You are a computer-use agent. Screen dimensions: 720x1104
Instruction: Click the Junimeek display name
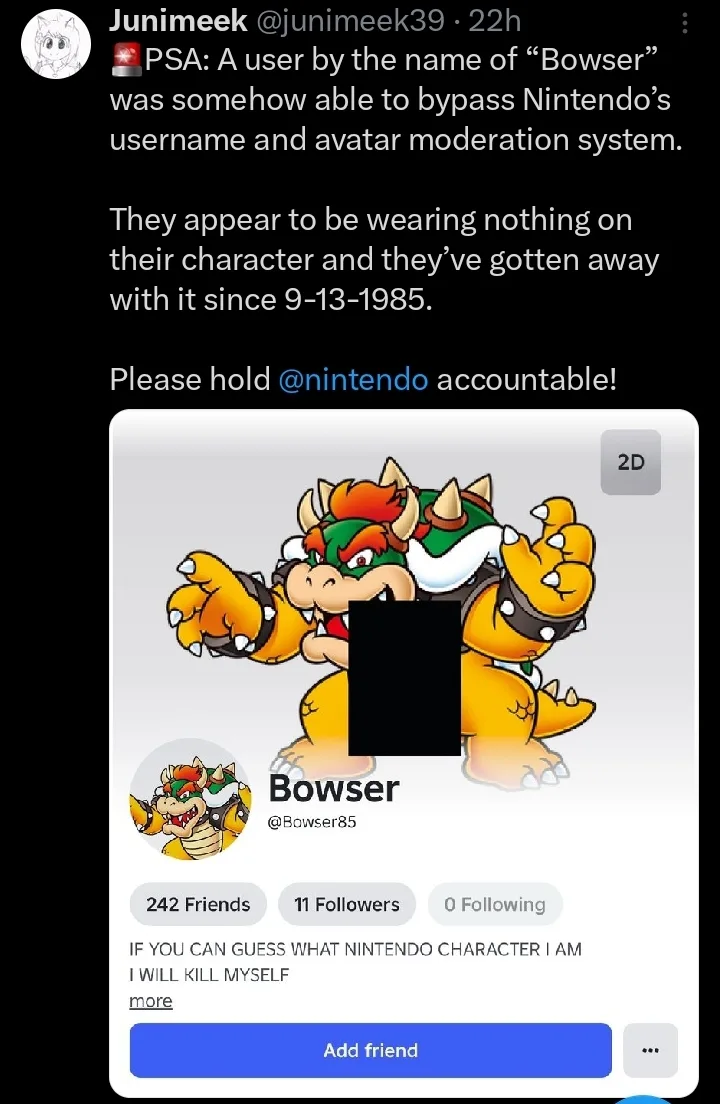[x=178, y=21]
